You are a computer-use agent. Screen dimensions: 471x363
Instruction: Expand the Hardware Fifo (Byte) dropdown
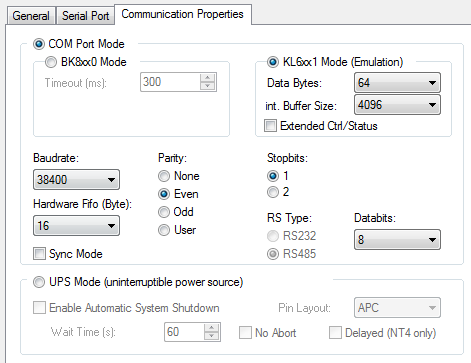coord(76,226)
